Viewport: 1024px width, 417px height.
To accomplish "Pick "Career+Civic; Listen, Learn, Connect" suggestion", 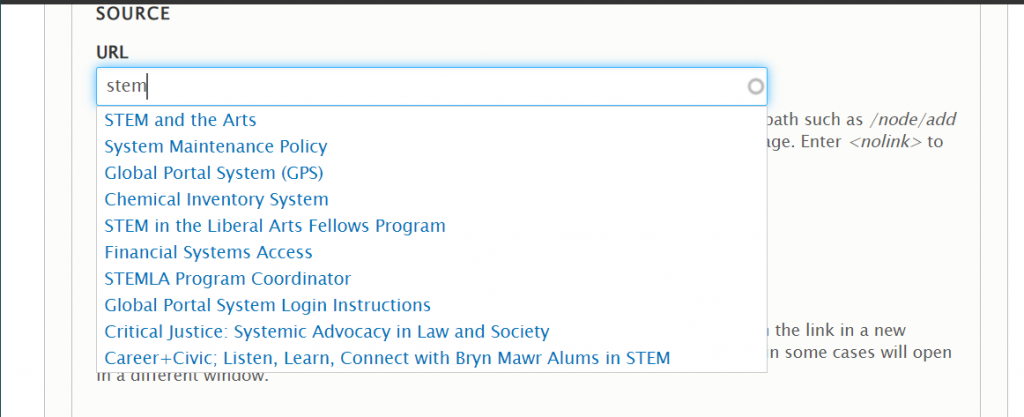I will (387, 358).
